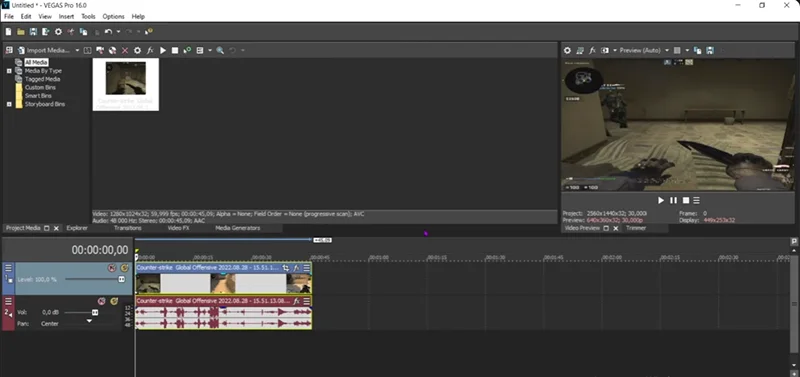
Task: Select the Counter-strike media thumbnail
Action: coord(126,84)
